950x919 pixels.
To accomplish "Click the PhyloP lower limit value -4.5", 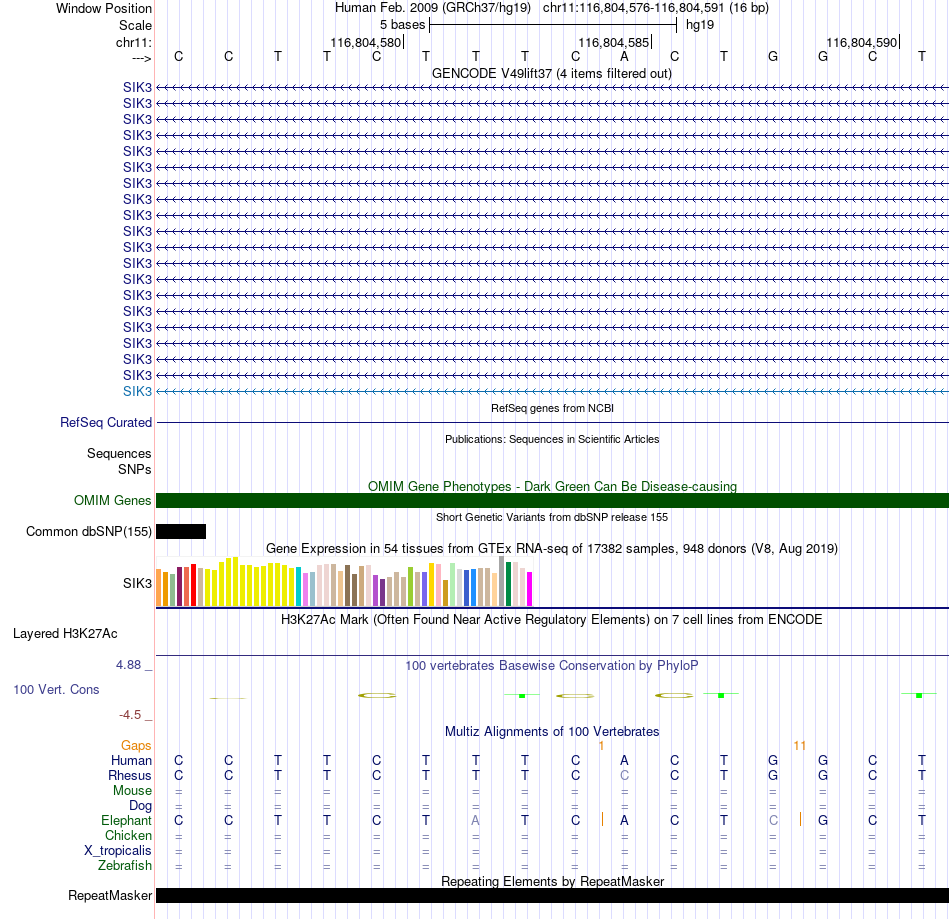I will (x=130, y=715).
